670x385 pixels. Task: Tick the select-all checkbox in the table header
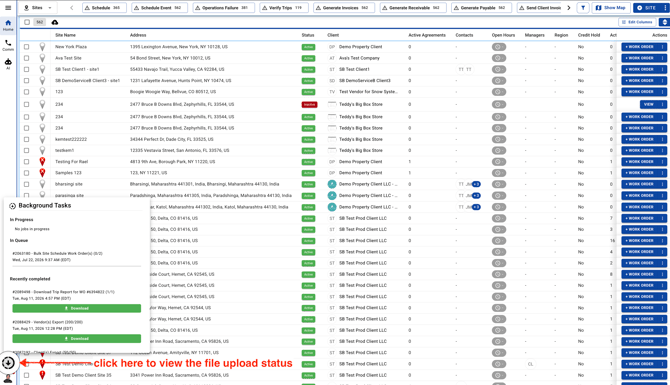(27, 22)
